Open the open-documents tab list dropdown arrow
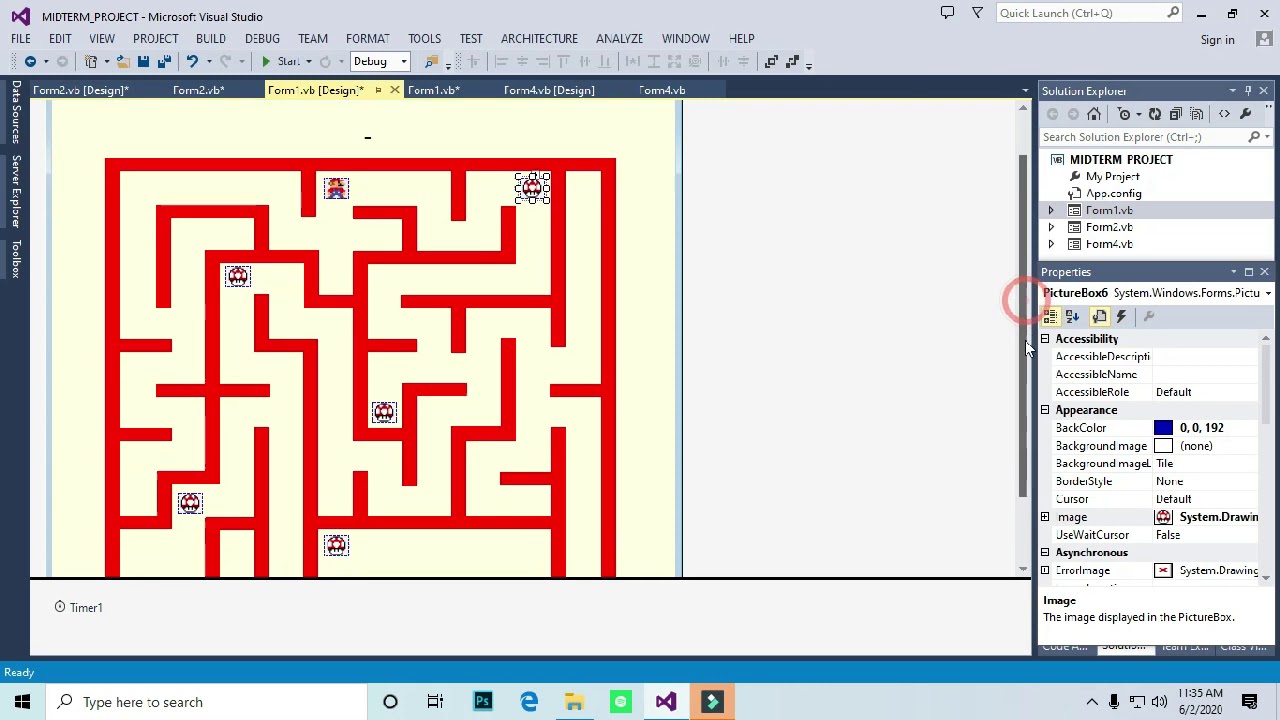The image size is (1280, 720). (1024, 90)
